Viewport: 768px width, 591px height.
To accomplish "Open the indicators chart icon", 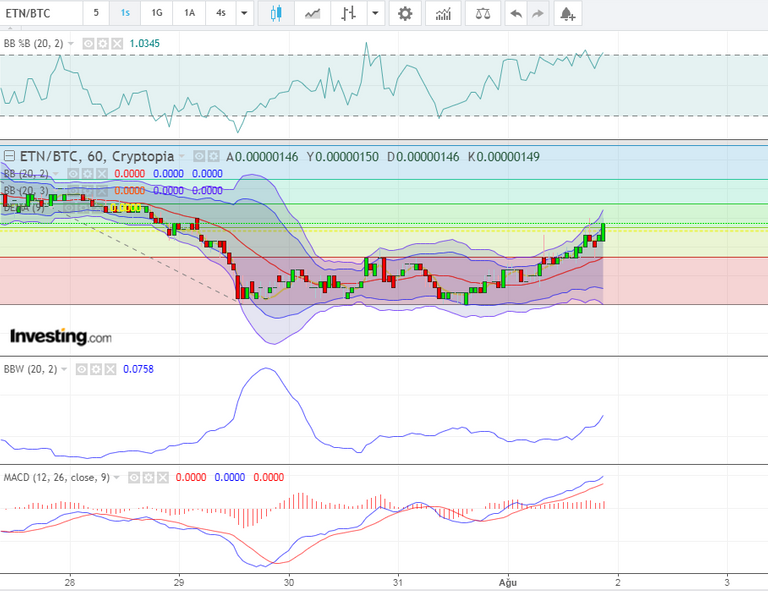I will pyautogui.click(x=443, y=13).
